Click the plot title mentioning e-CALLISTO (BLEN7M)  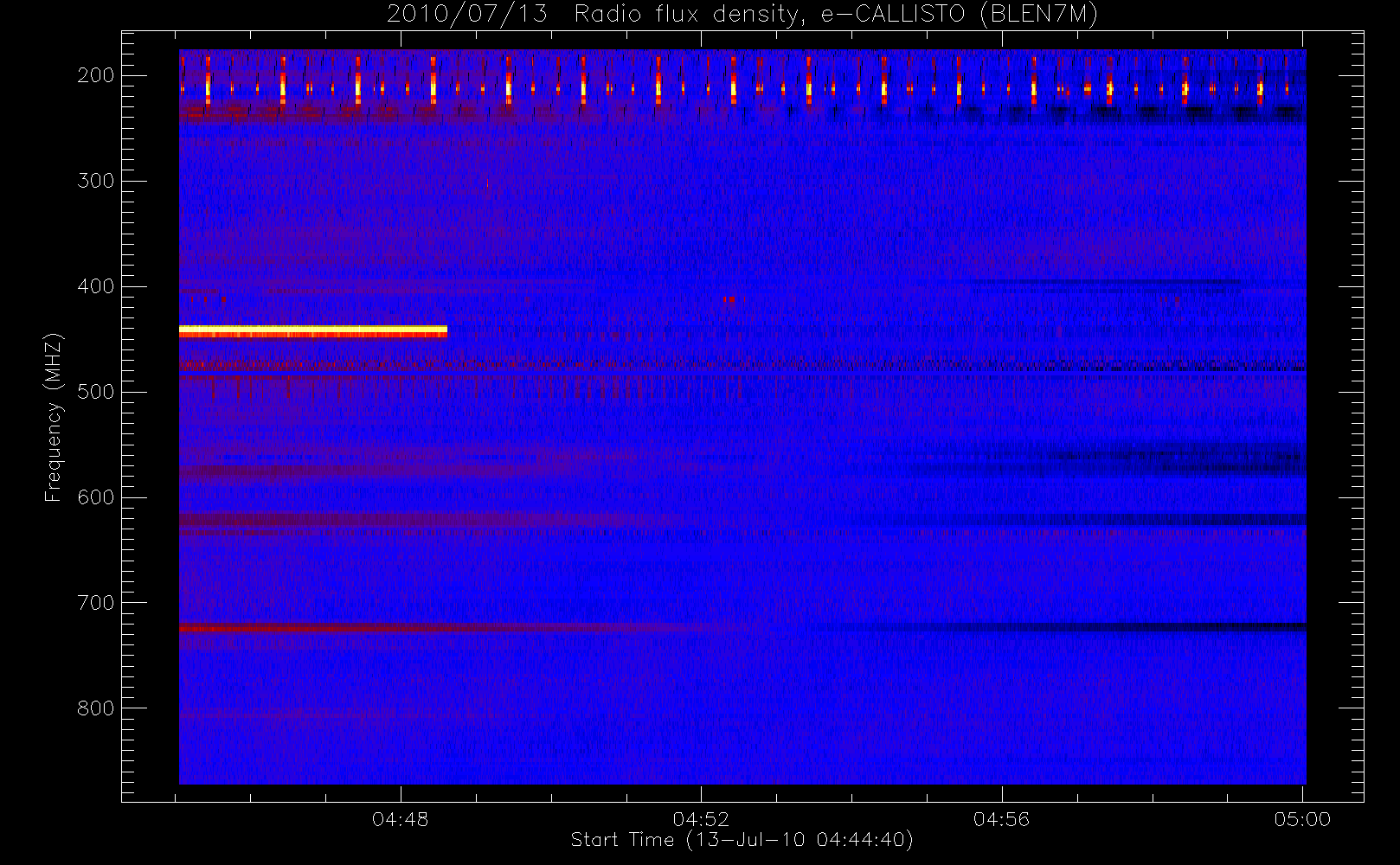[x=742, y=15]
